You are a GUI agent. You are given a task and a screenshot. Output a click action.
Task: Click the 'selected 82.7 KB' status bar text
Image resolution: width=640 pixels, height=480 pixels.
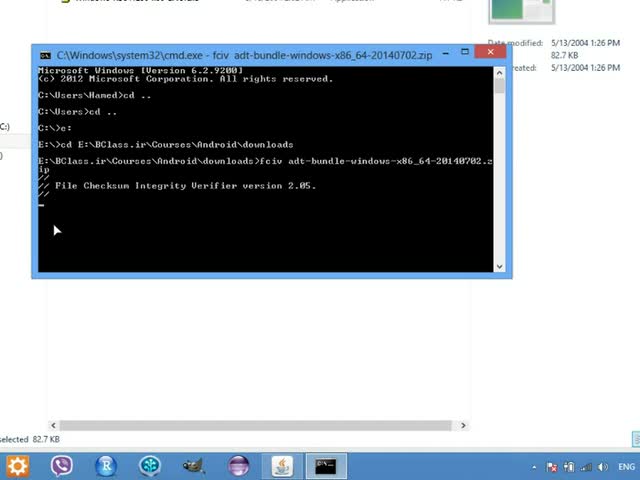[29, 439]
